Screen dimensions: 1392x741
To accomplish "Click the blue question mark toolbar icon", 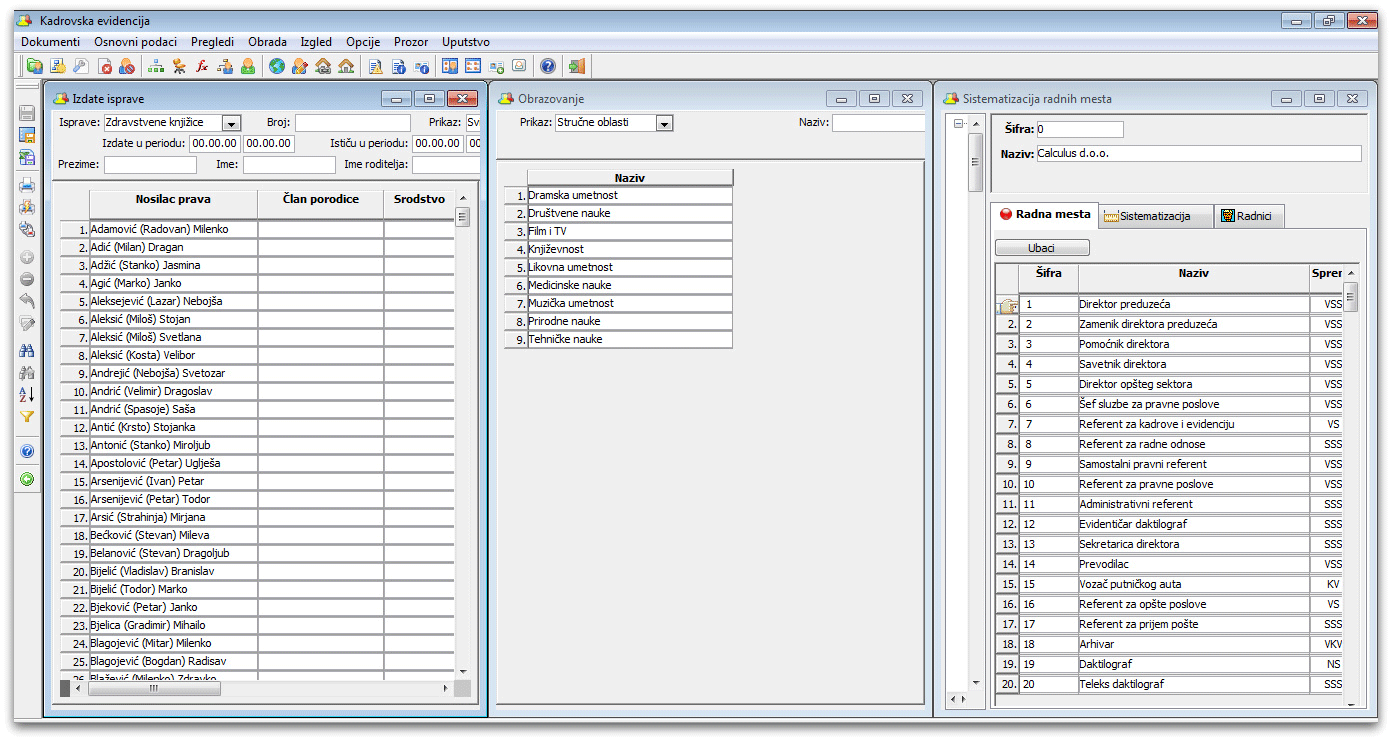I will point(548,67).
